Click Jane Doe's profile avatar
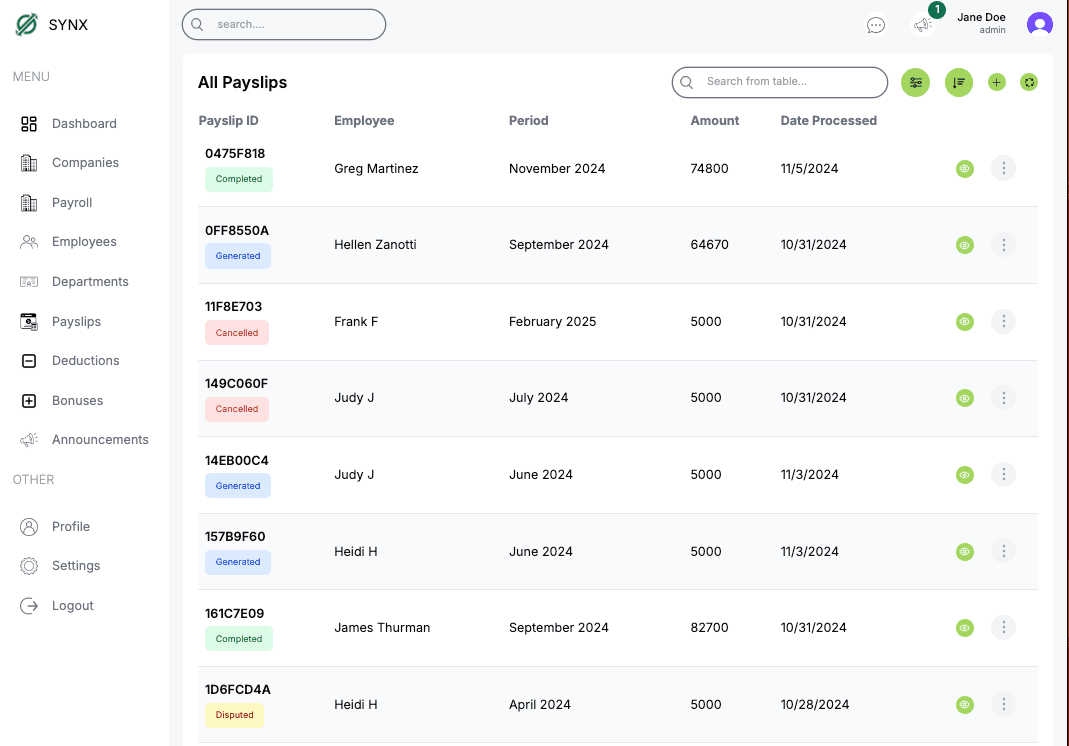The height and width of the screenshot is (746, 1069). click(x=1040, y=25)
